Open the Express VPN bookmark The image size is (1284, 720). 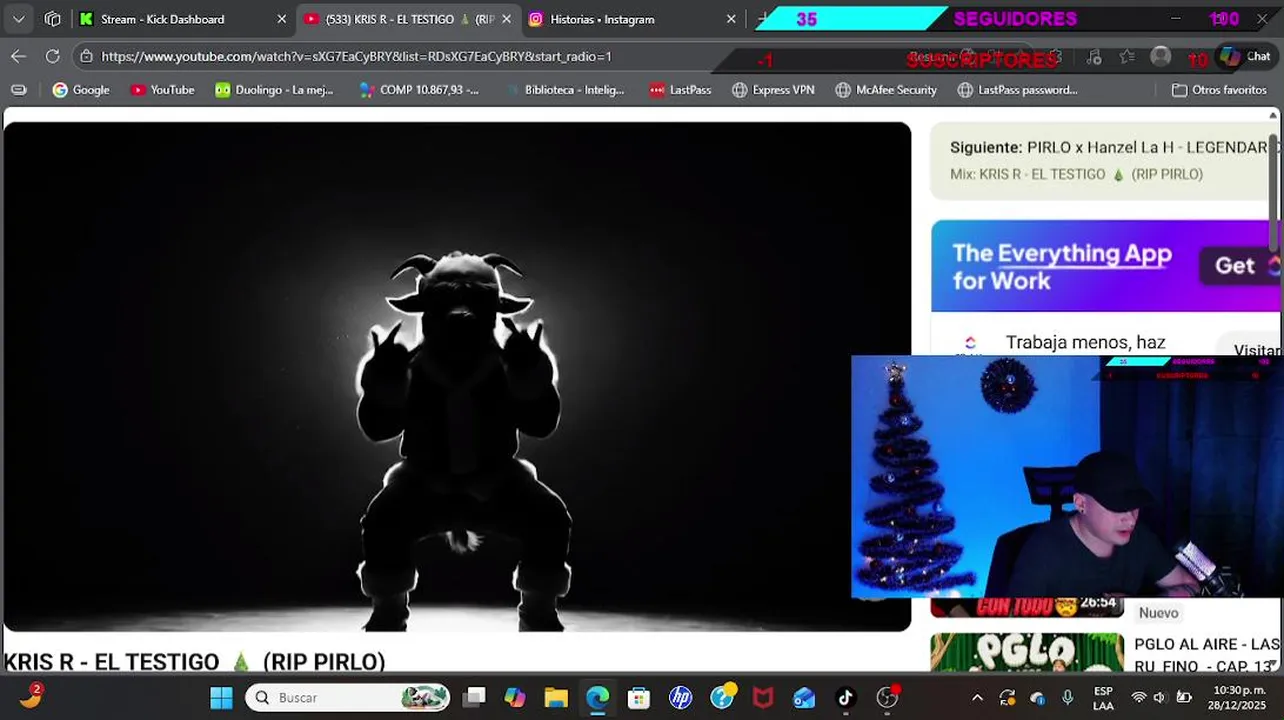tap(773, 90)
